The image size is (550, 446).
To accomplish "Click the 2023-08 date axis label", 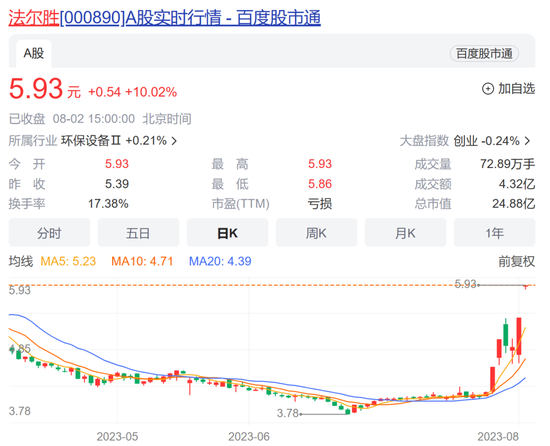I will pyautogui.click(x=498, y=437).
